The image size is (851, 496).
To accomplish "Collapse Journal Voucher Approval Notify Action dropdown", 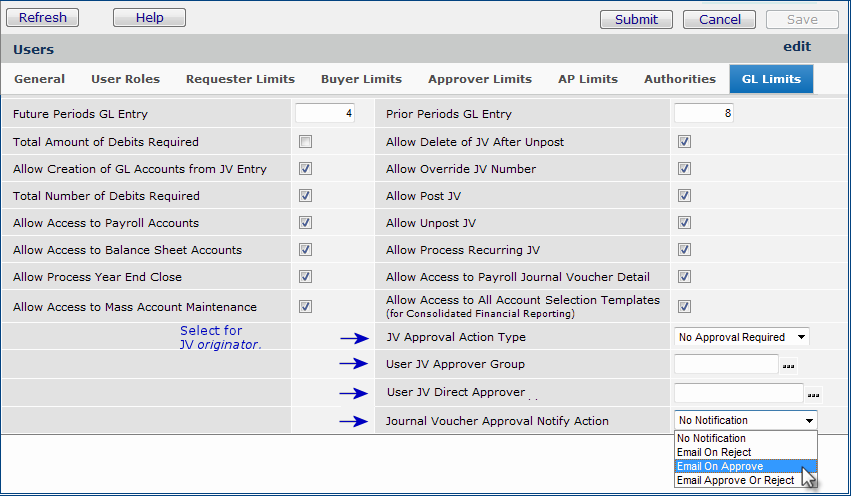I will tap(809, 421).
